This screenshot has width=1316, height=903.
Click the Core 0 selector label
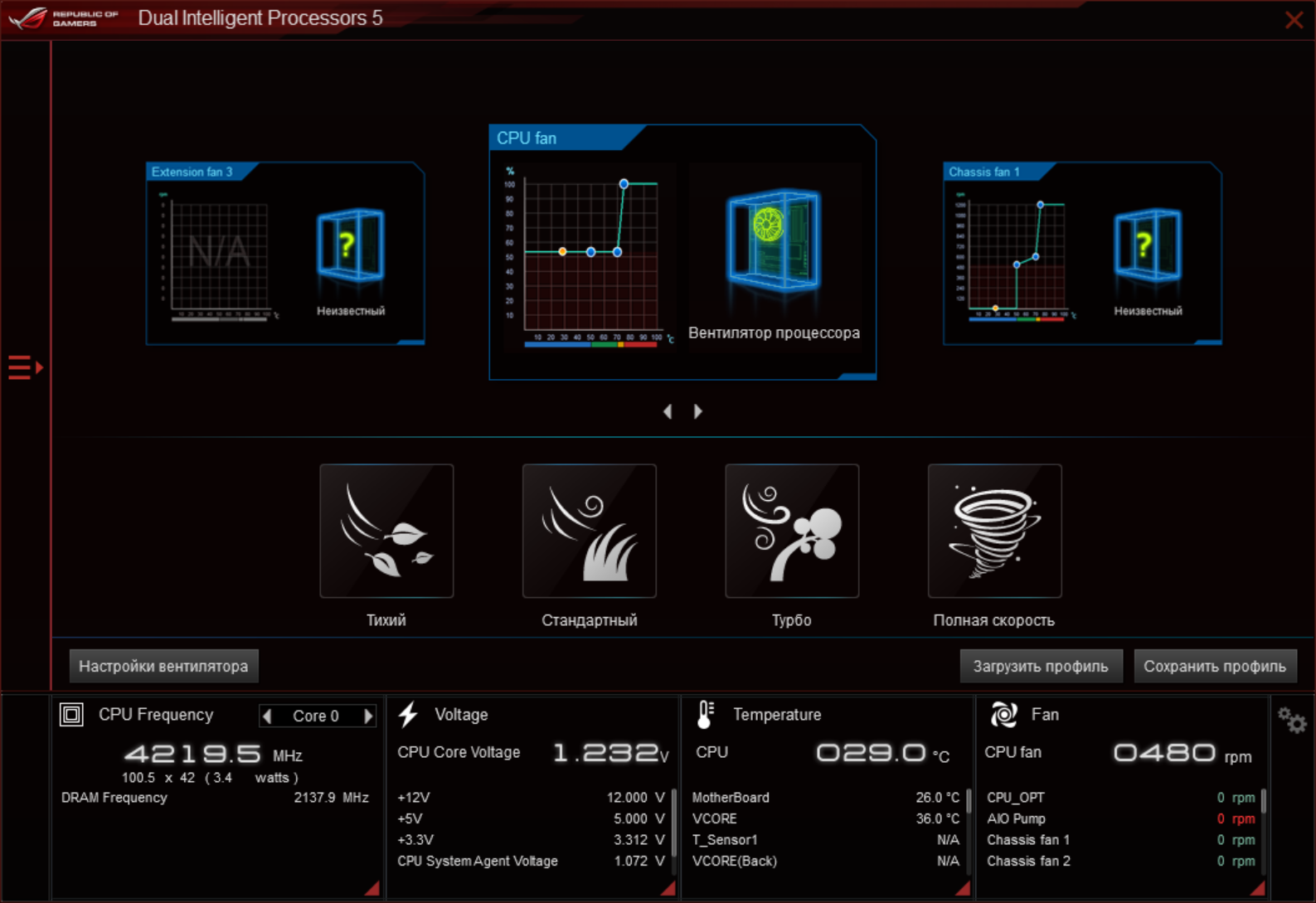316,716
